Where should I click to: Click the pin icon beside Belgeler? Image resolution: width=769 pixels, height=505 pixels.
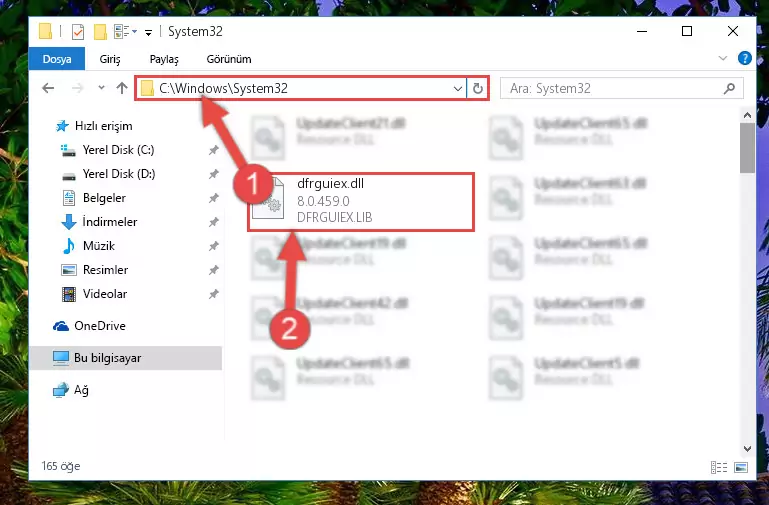pos(213,198)
